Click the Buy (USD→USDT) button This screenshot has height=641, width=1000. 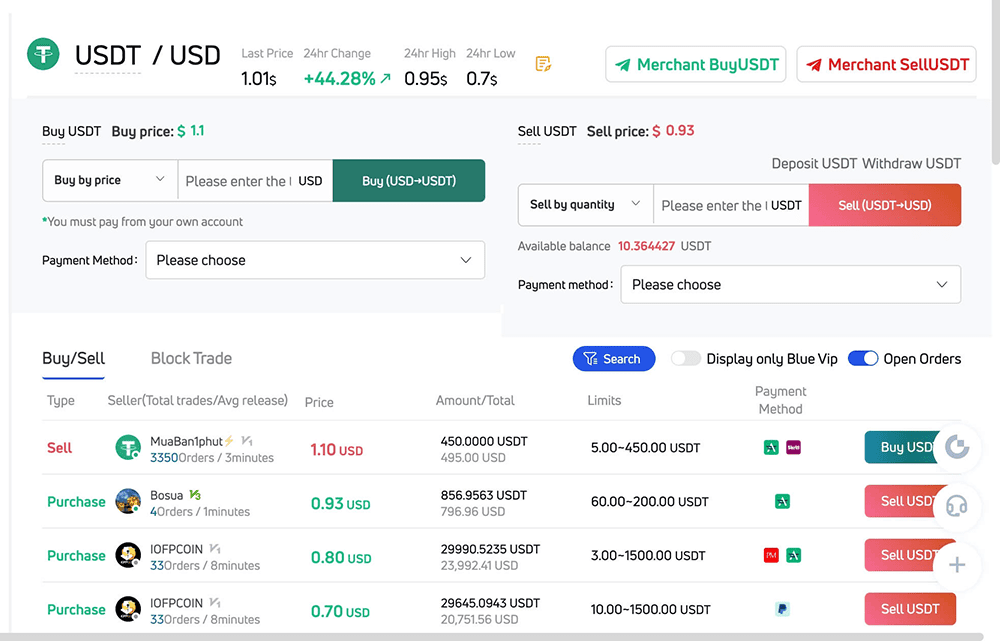pos(409,181)
